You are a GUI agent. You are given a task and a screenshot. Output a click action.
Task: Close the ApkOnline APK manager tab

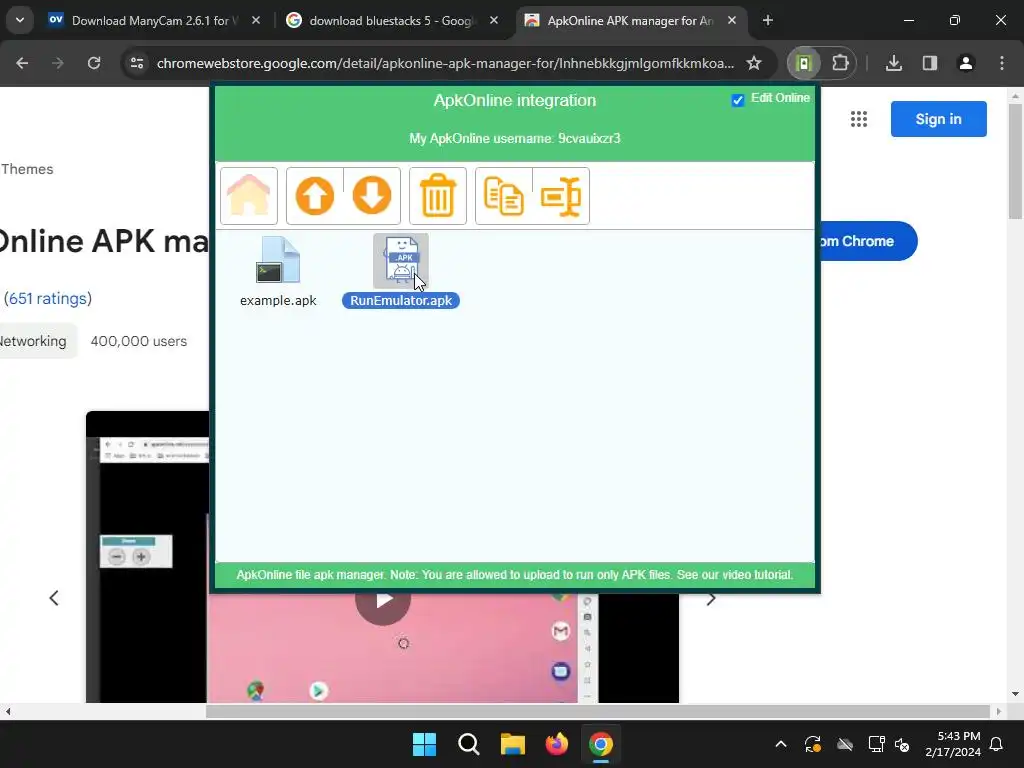pyautogui.click(x=732, y=21)
